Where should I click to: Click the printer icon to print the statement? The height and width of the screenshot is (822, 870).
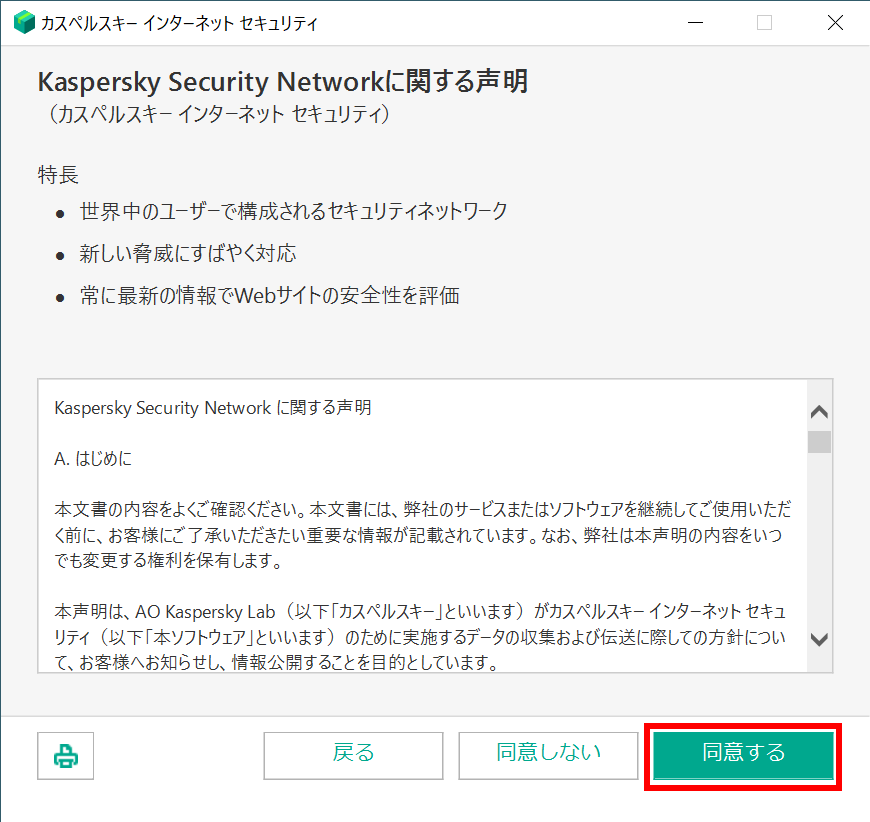[66, 756]
